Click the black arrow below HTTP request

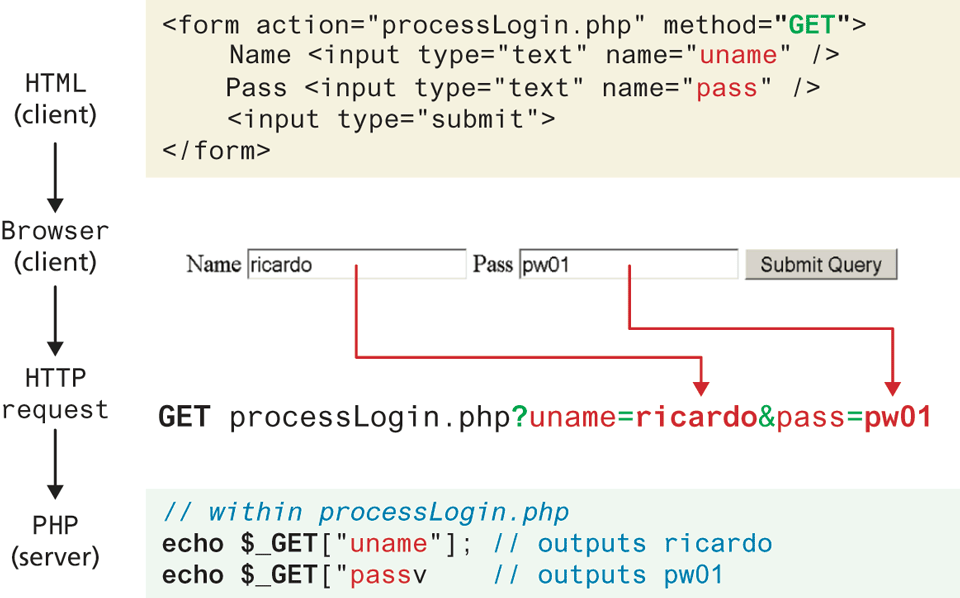[x=55, y=463]
